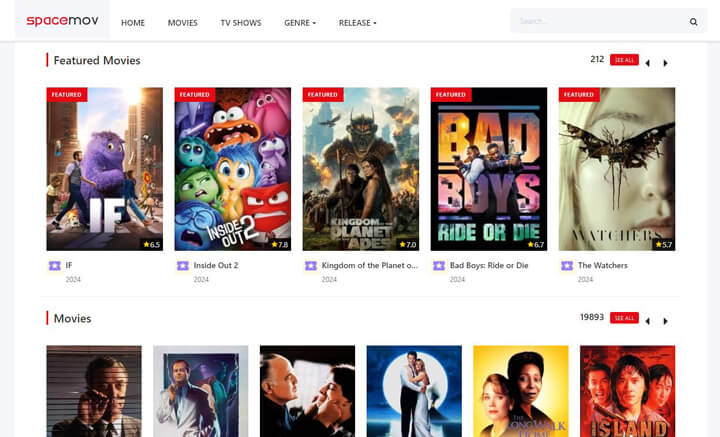This screenshot has height=437, width=720.
Task: Open the IF movie title link
Action: (69, 265)
